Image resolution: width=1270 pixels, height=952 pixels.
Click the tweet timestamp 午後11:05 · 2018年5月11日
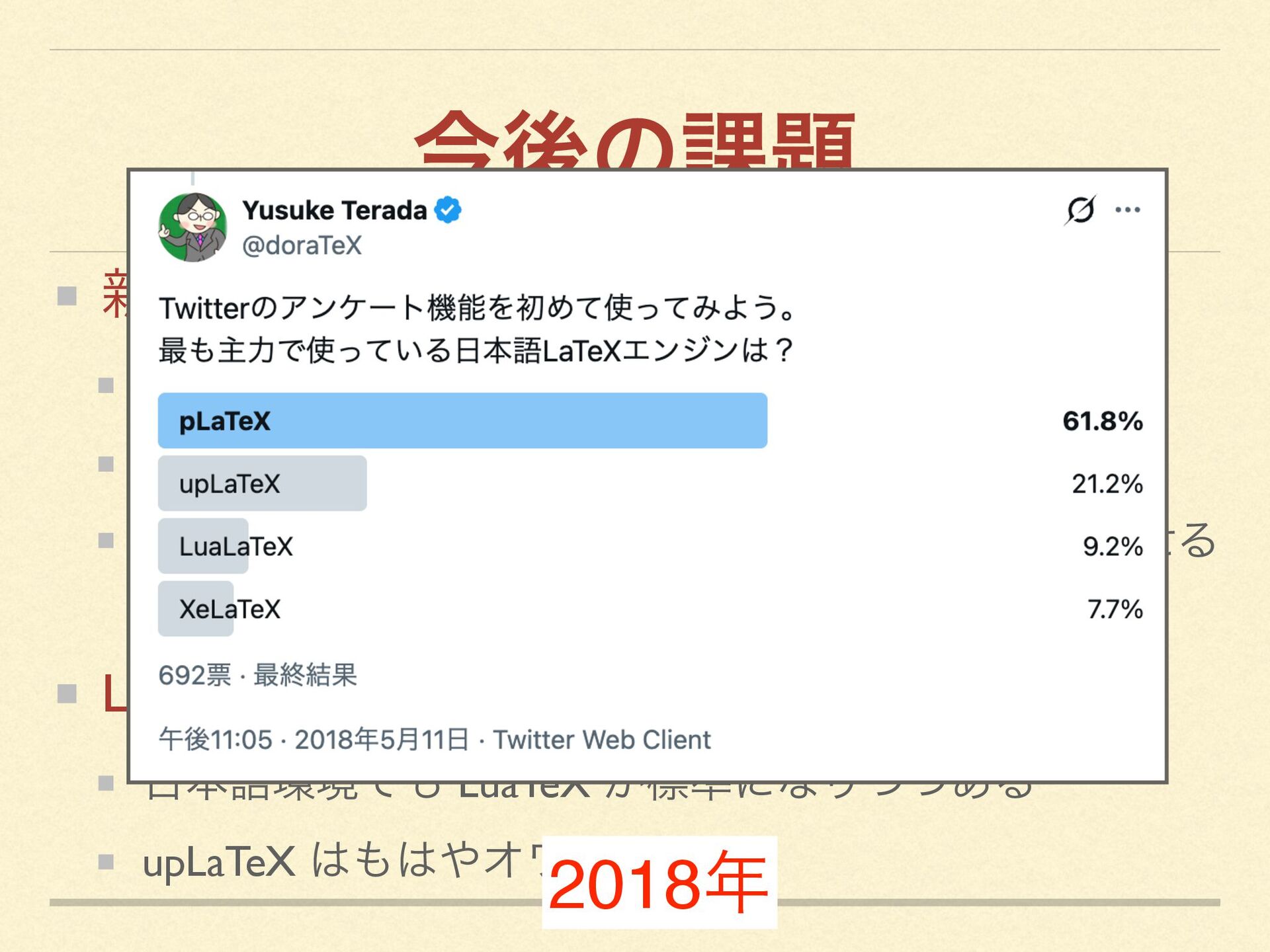[314, 740]
